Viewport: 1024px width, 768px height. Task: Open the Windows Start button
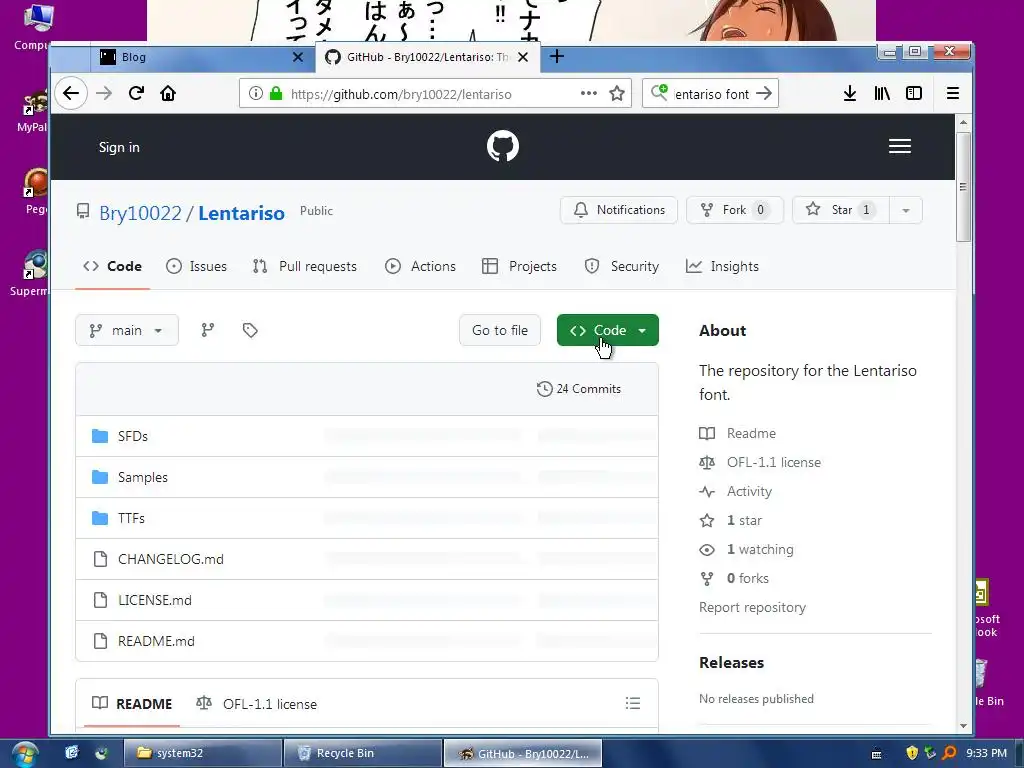coord(24,754)
